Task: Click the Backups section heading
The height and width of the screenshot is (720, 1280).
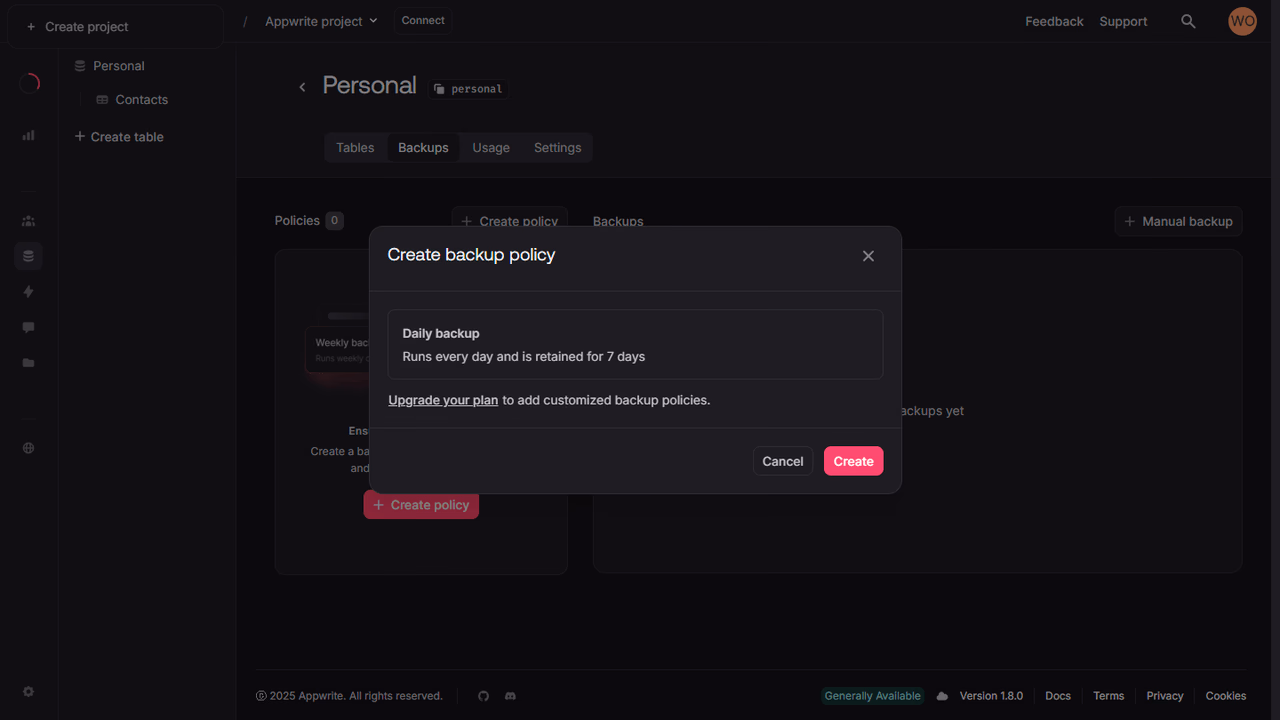Action: tap(618, 221)
